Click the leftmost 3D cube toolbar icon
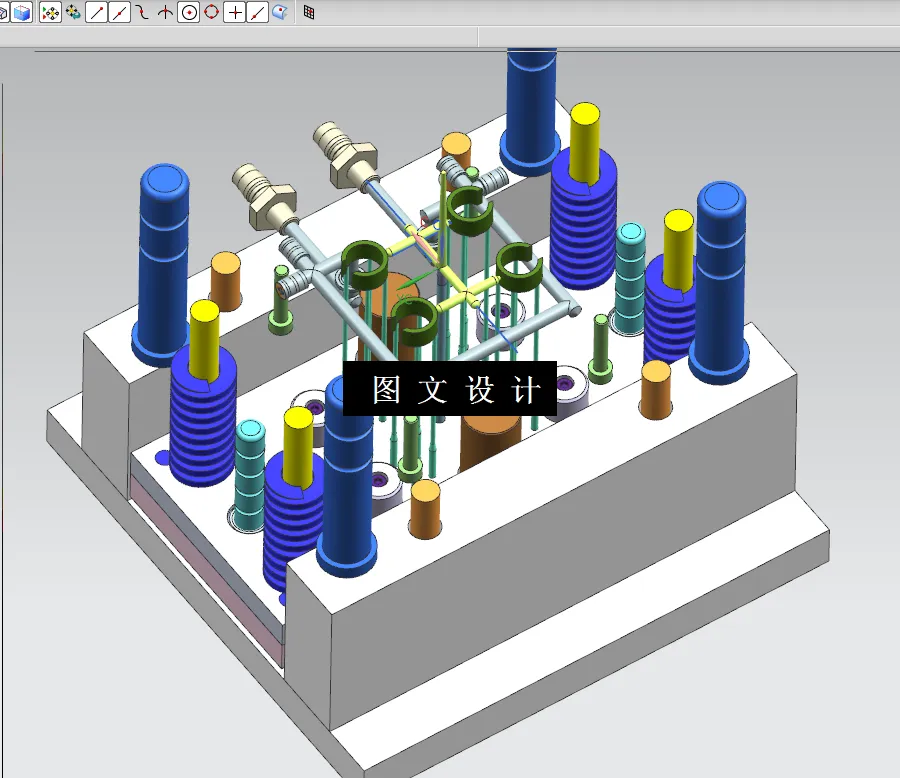900x778 pixels. (x=5, y=13)
